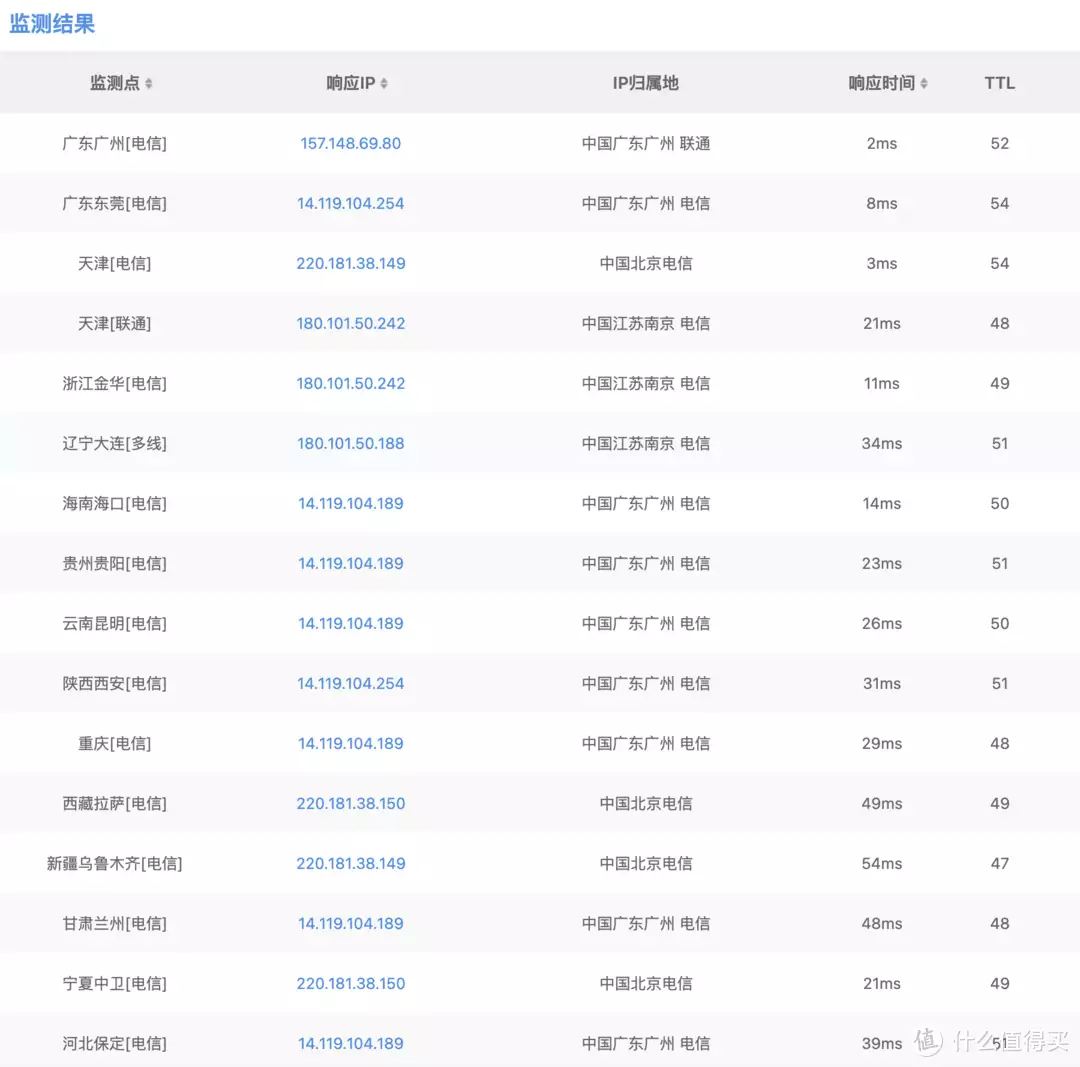Open IP 157.148.69.80 for 广东广州[电信]
Viewport: 1080px width, 1067px height.
click(x=350, y=143)
